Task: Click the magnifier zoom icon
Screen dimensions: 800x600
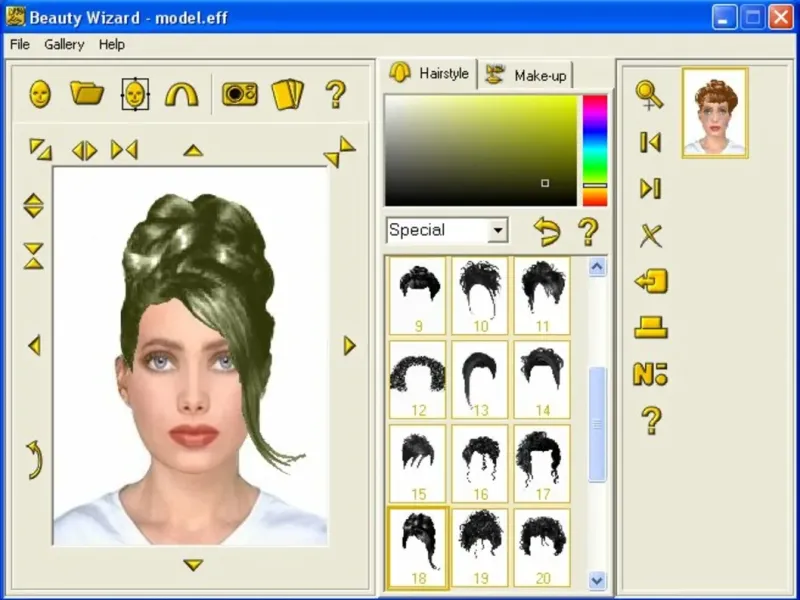Action: (x=649, y=95)
